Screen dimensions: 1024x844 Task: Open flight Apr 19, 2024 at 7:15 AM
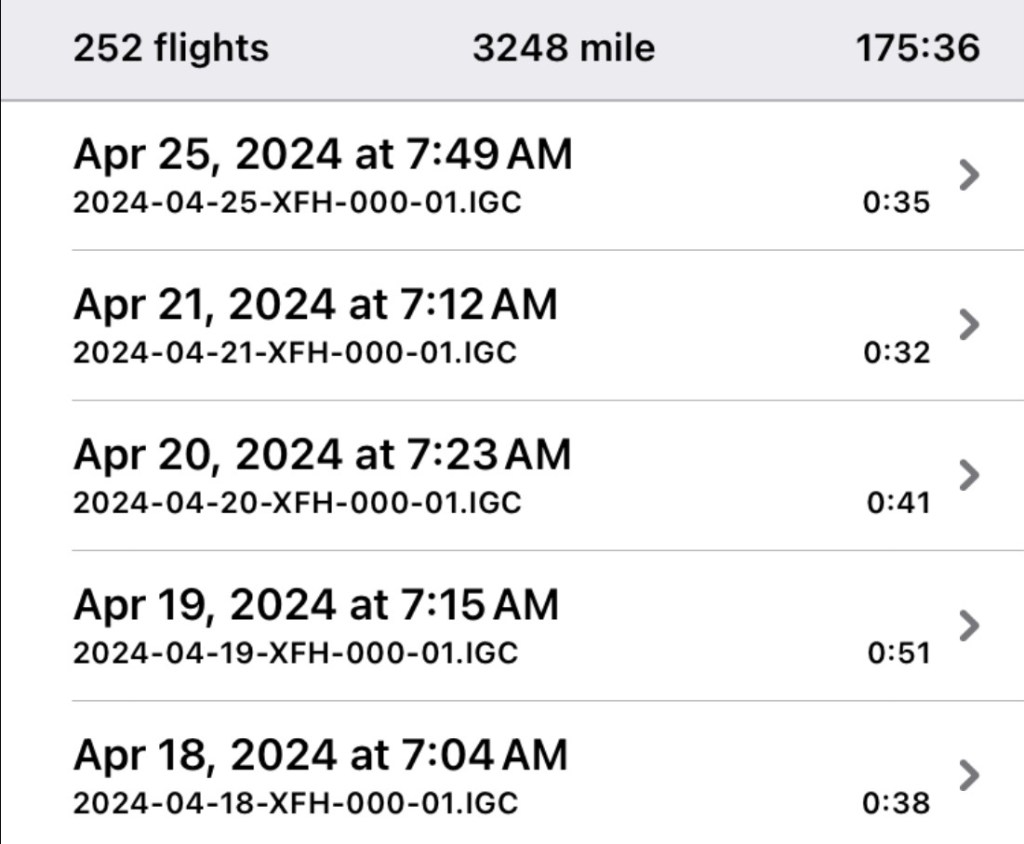[315, 604]
